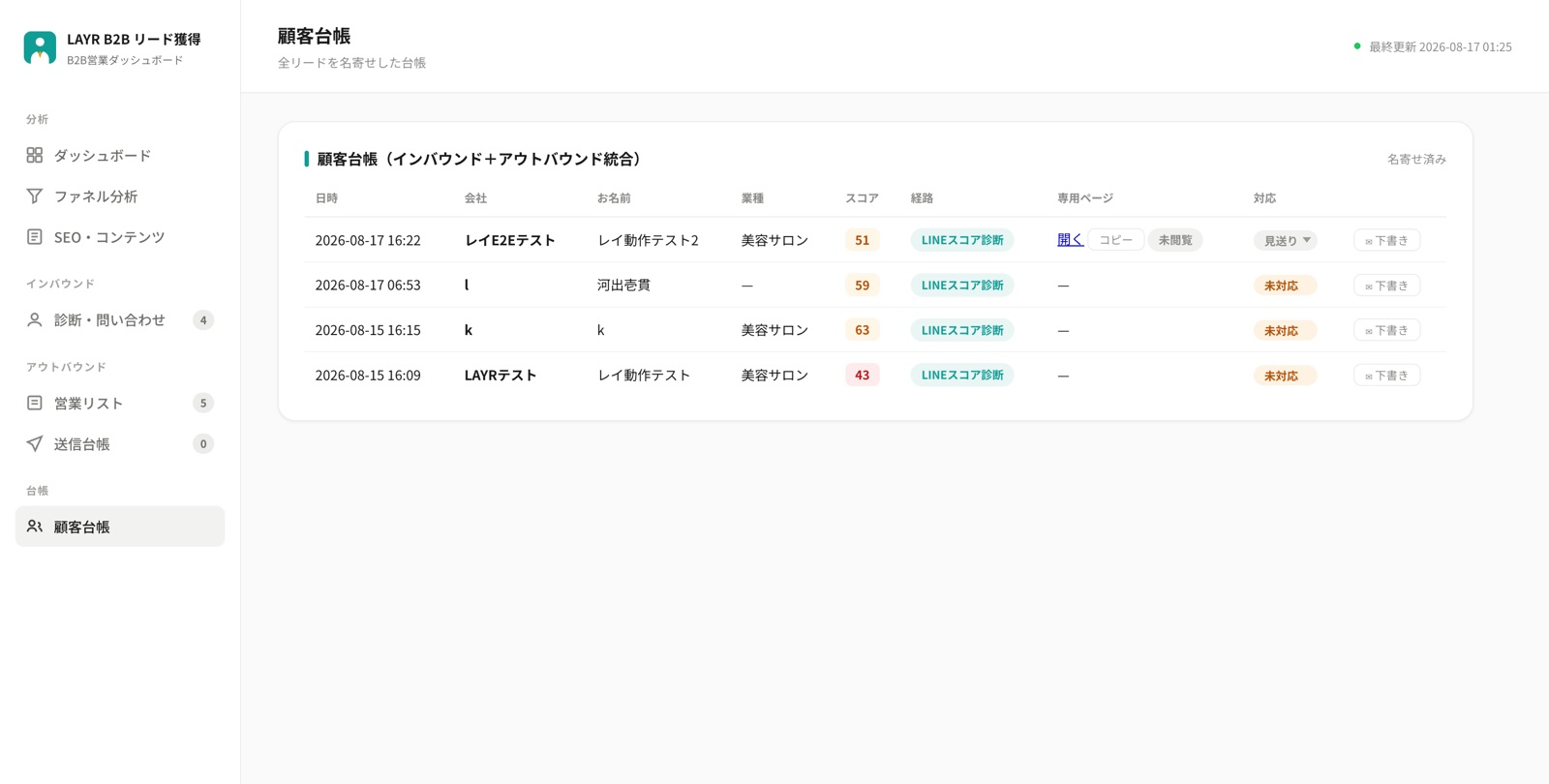
Task: Click 最終更新 2026-08-17 01:25 timestamp
Action: 1440,46
